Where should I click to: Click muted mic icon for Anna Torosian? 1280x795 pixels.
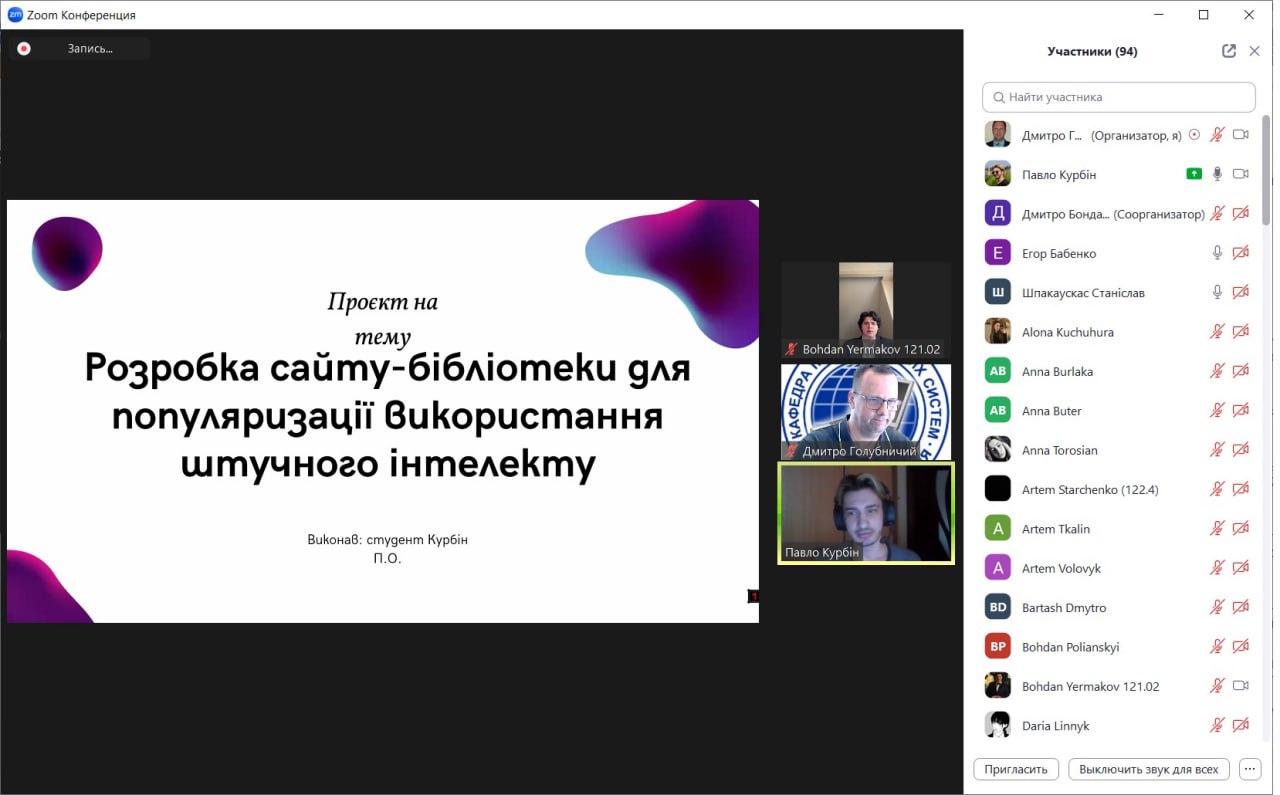(1217, 450)
